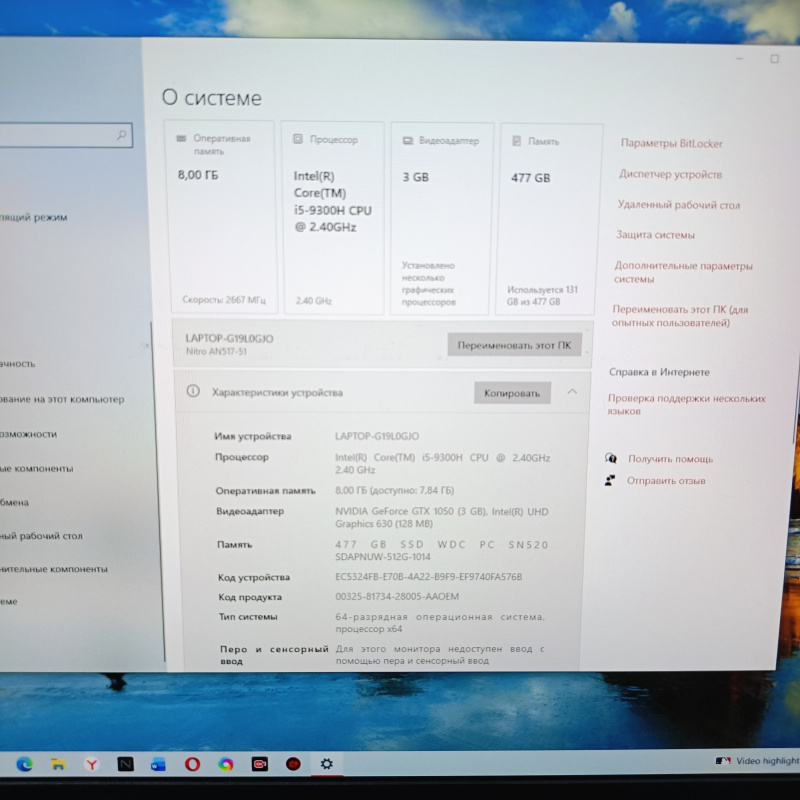Open Диспетчер устройств link
The height and width of the screenshot is (800, 800).
(670, 174)
